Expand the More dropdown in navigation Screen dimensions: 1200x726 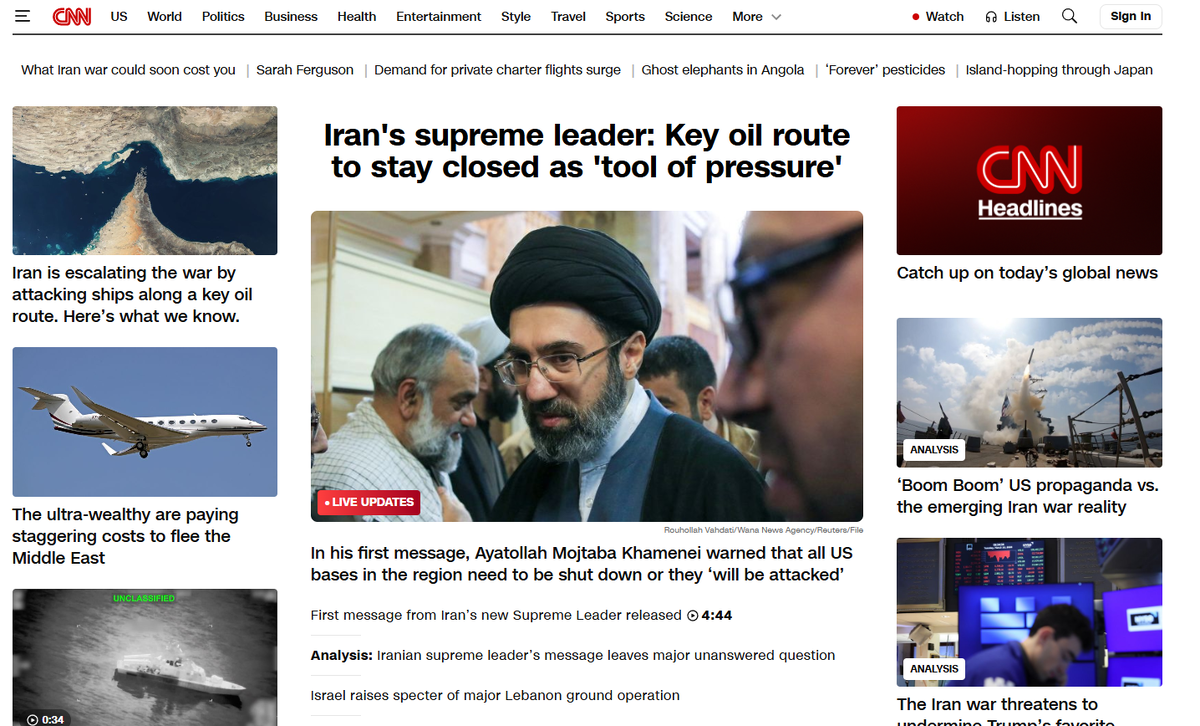tap(757, 17)
